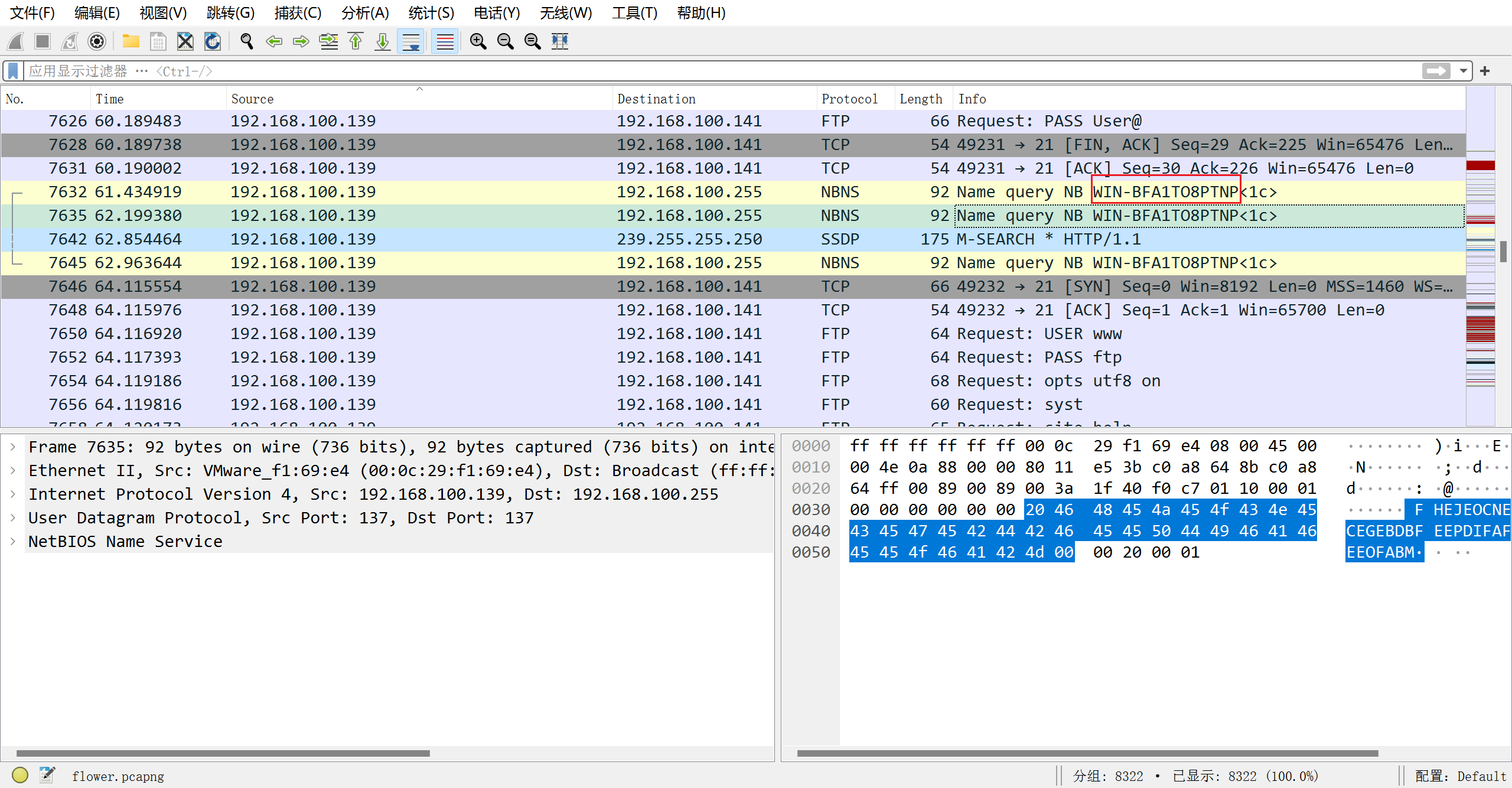
Task: Jump to first packet arrow icon
Action: tap(356, 41)
